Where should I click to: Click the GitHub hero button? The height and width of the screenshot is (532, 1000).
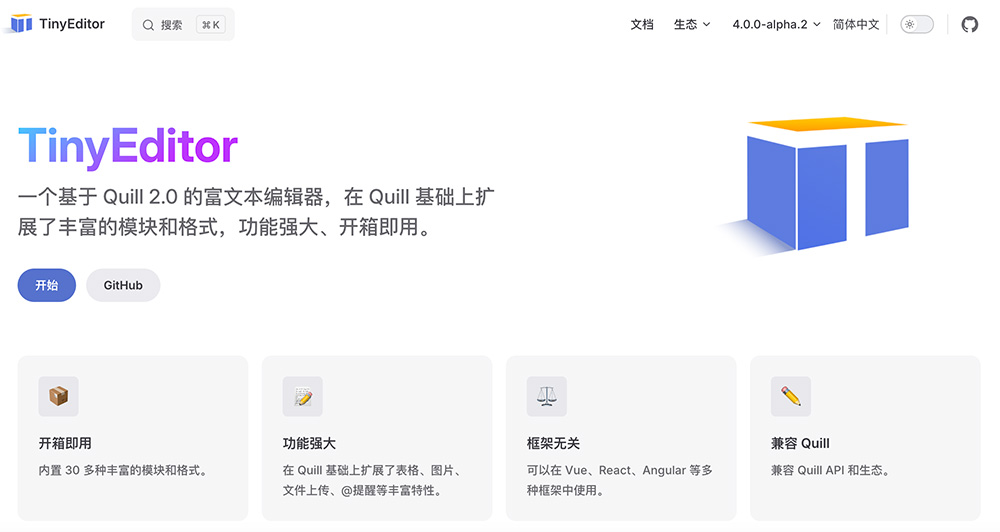coord(123,285)
